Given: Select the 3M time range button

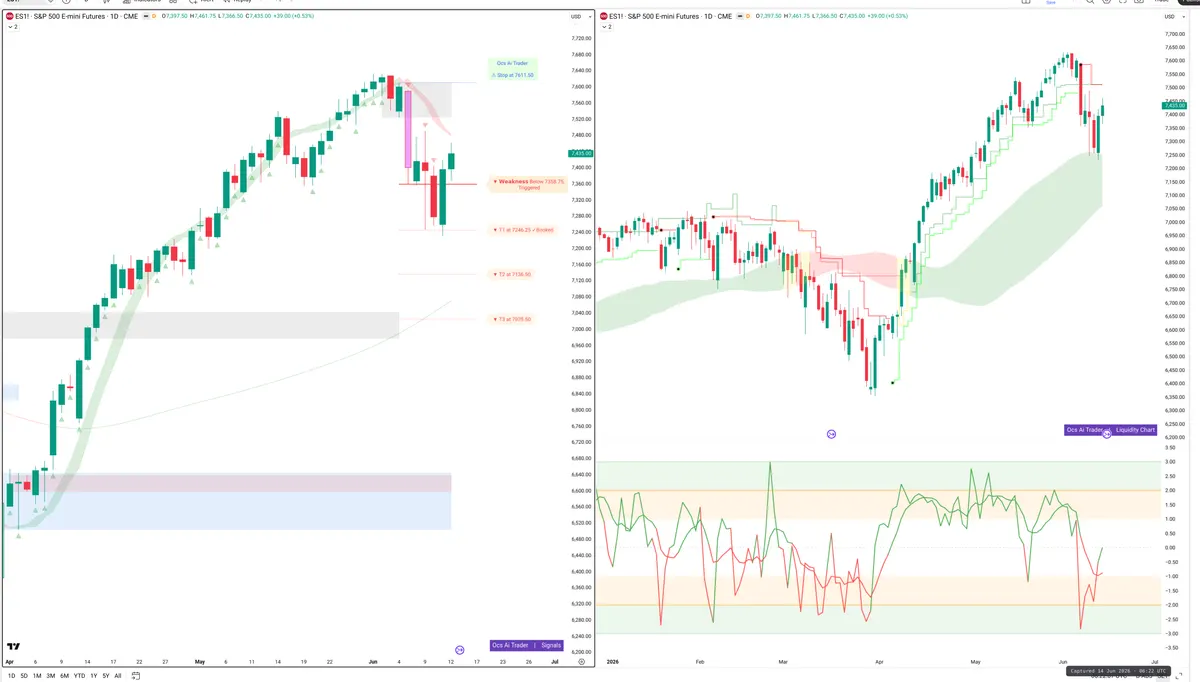Looking at the screenshot, I should 50,676.
